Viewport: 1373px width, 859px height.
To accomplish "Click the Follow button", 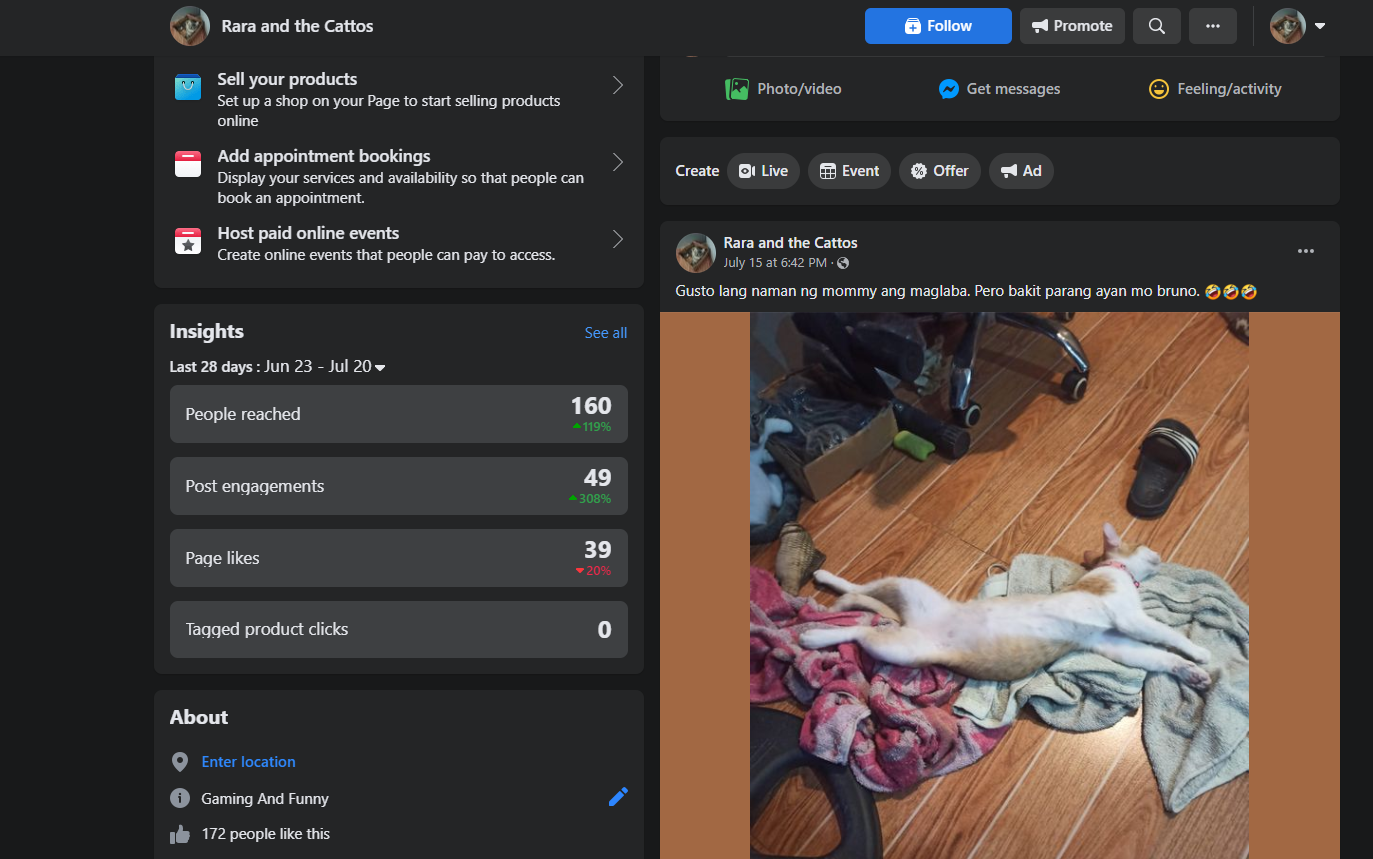I will pyautogui.click(x=938, y=26).
